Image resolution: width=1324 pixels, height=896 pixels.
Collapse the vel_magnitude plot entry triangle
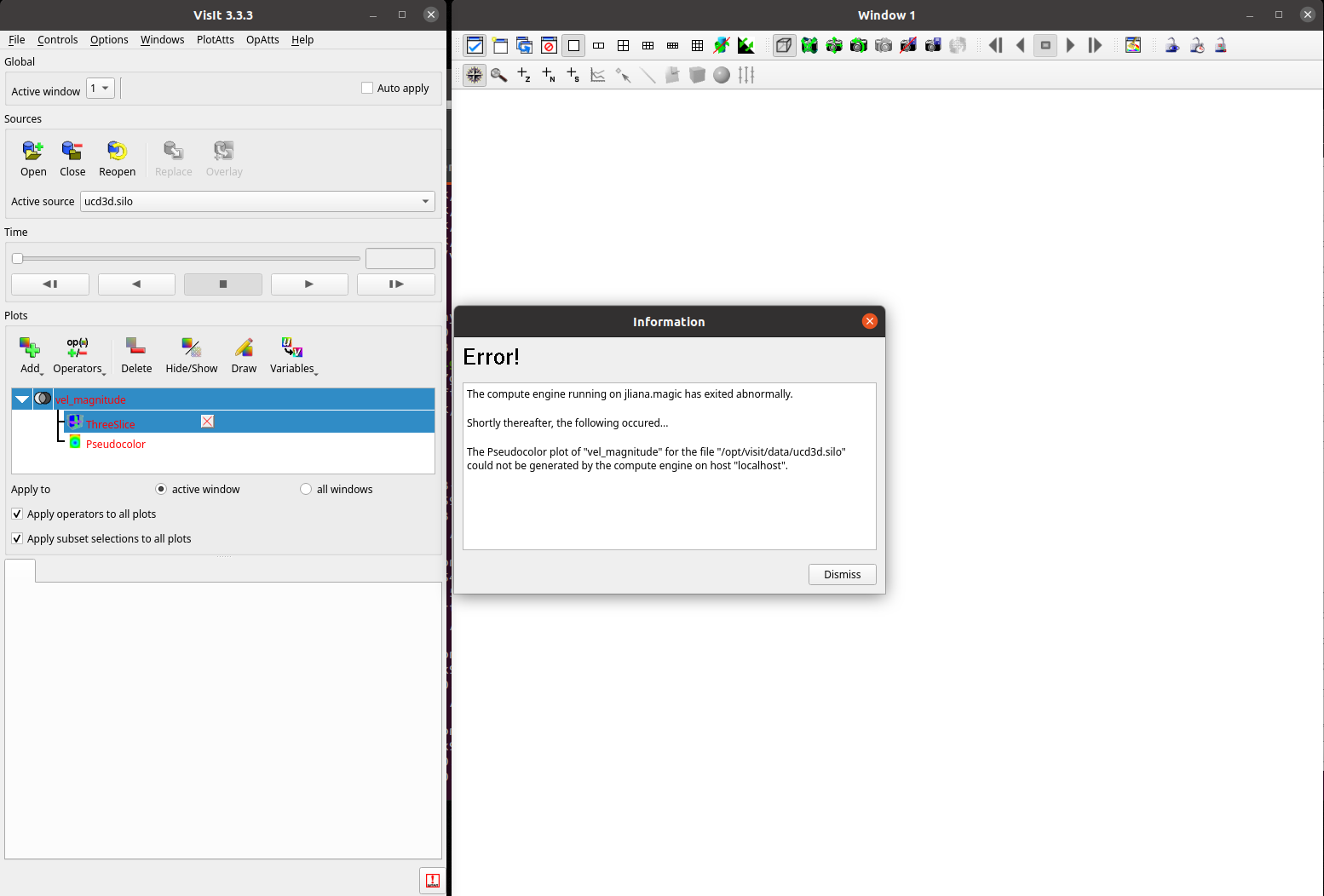point(23,399)
